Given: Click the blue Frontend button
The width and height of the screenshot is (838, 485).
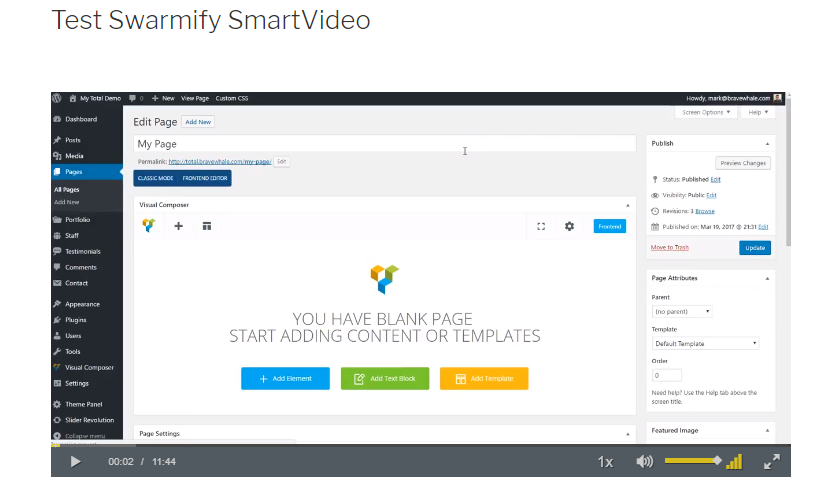Looking at the screenshot, I should tap(609, 226).
